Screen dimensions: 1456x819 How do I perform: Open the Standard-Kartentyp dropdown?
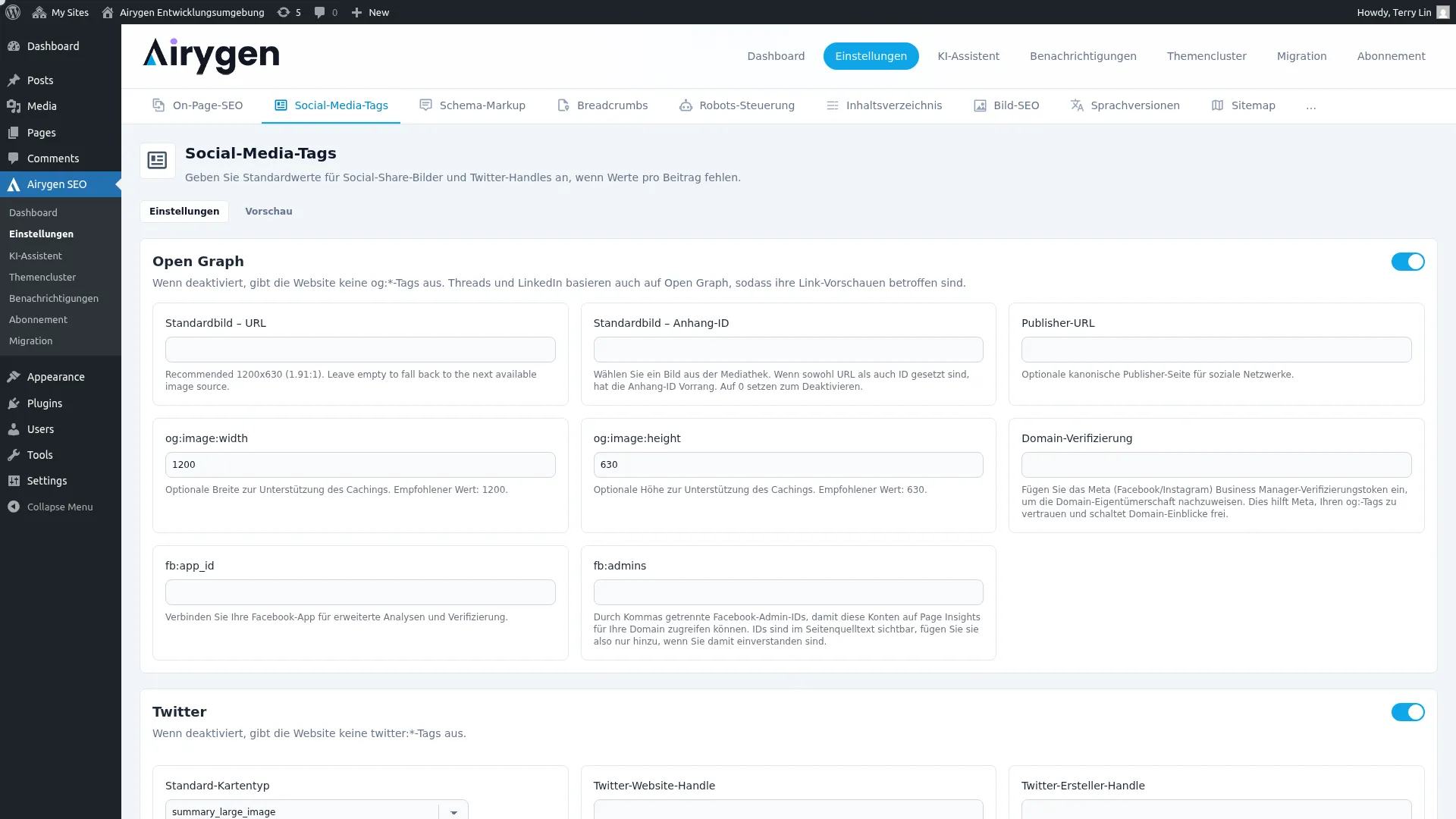pyautogui.click(x=317, y=811)
